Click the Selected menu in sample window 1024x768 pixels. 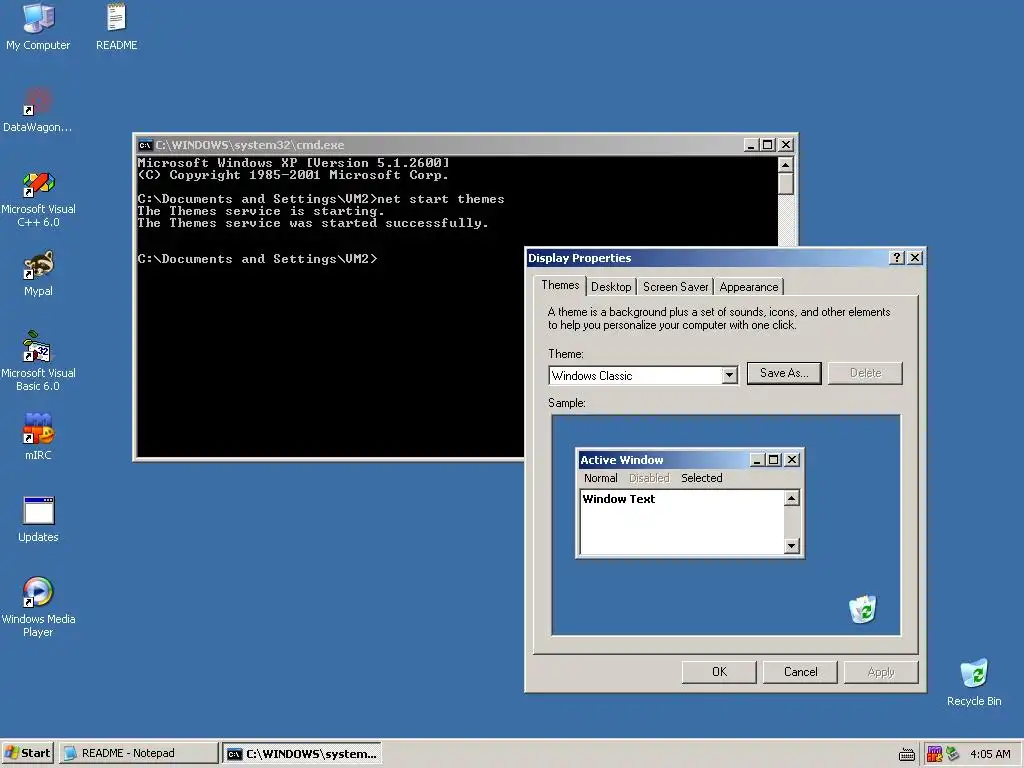701,478
